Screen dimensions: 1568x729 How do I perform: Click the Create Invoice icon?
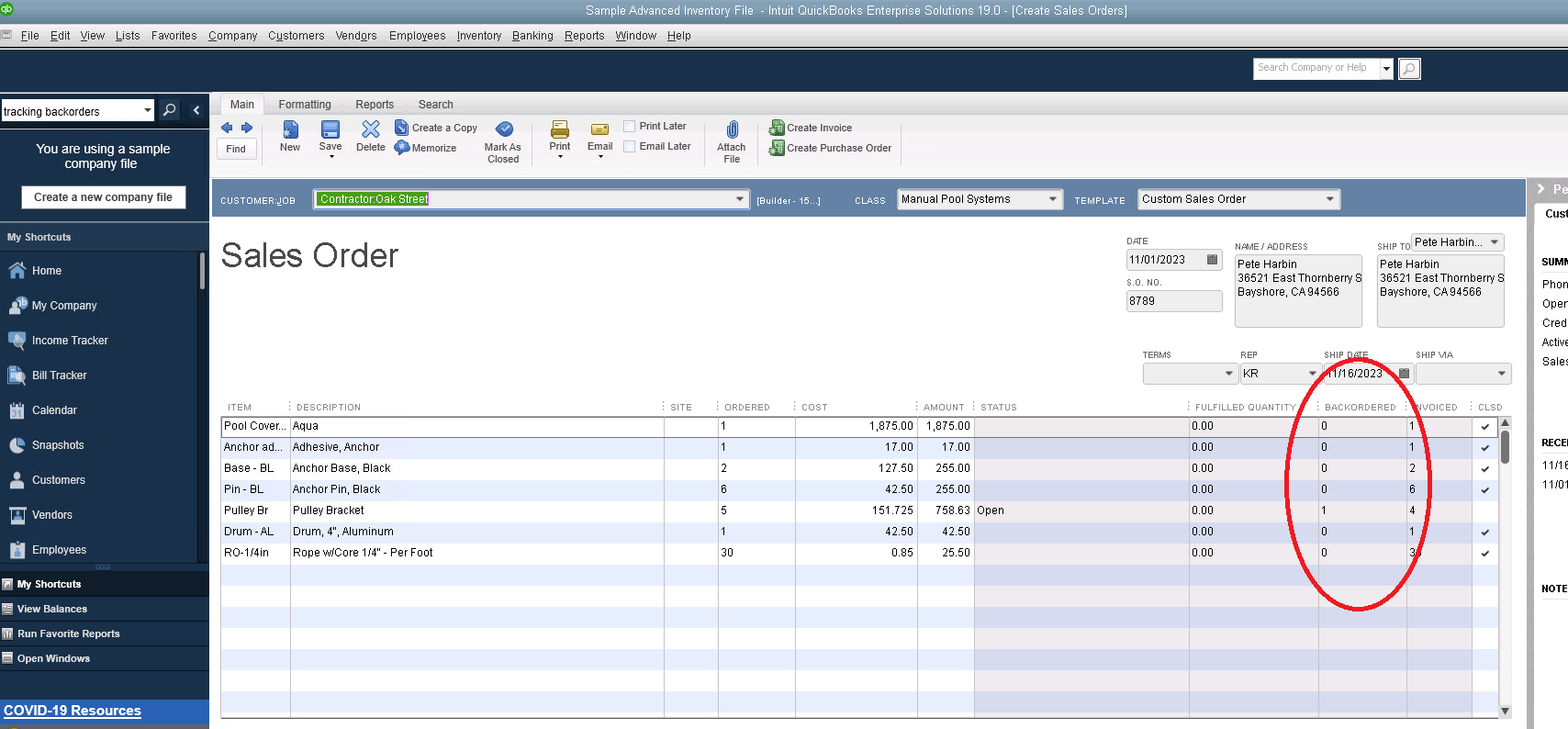click(x=777, y=128)
